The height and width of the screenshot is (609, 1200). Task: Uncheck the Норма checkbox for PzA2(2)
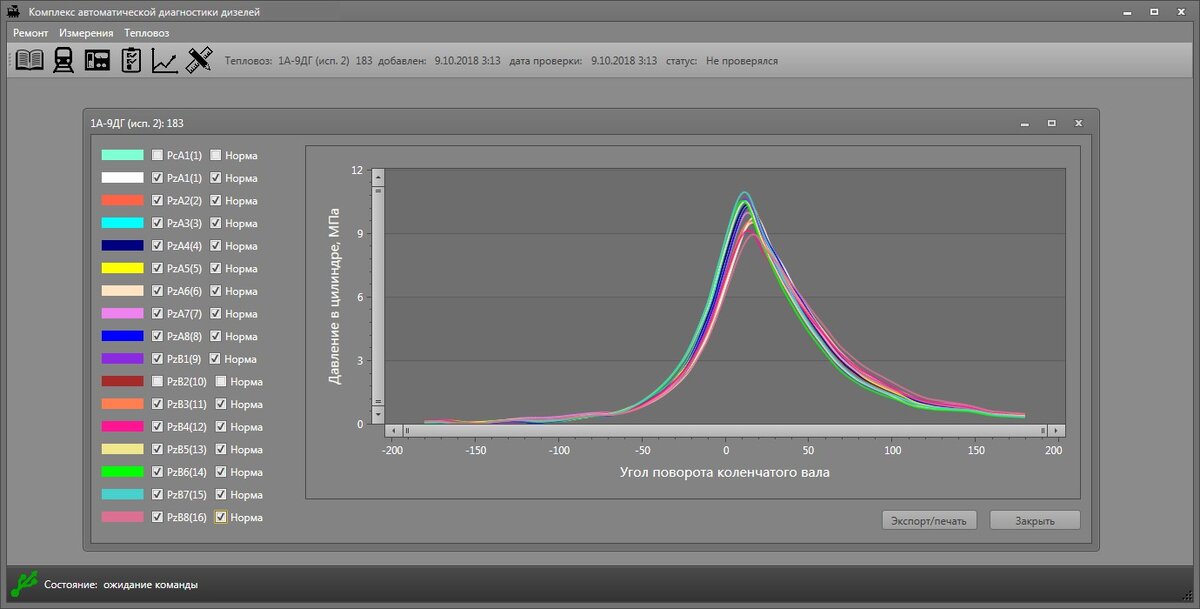point(215,200)
